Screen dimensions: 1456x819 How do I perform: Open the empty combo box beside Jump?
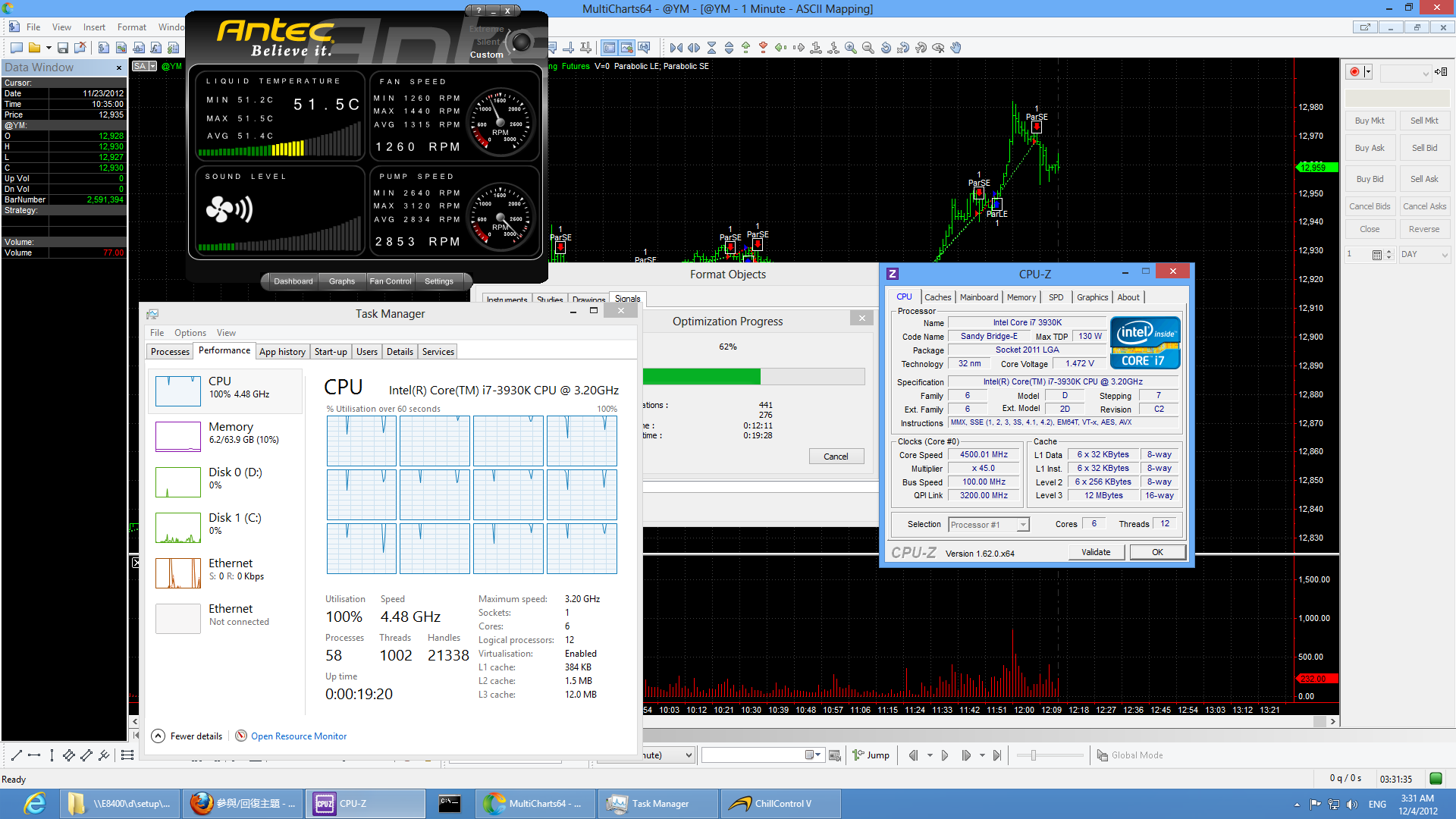[x=762, y=755]
